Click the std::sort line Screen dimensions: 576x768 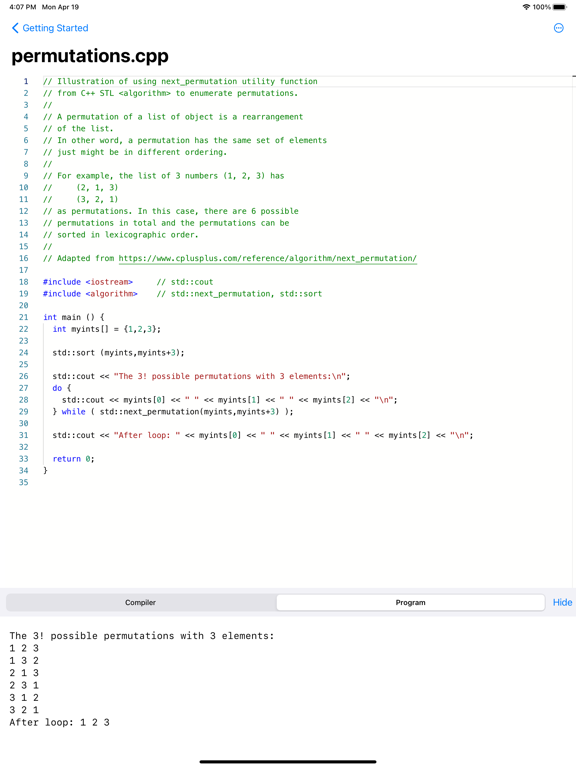pyautogui.click(x=118, y=353)
